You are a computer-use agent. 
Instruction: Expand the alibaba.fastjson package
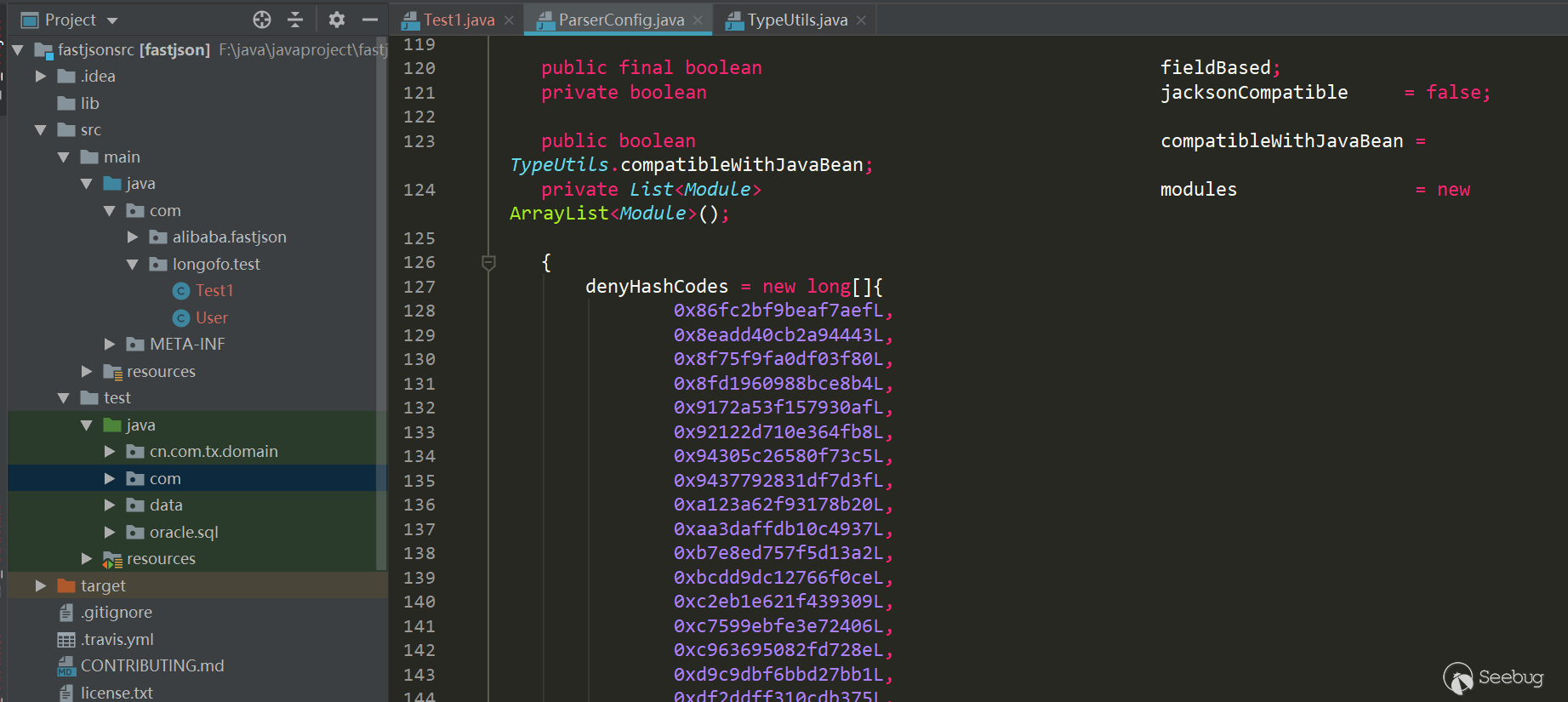point(132,237)
